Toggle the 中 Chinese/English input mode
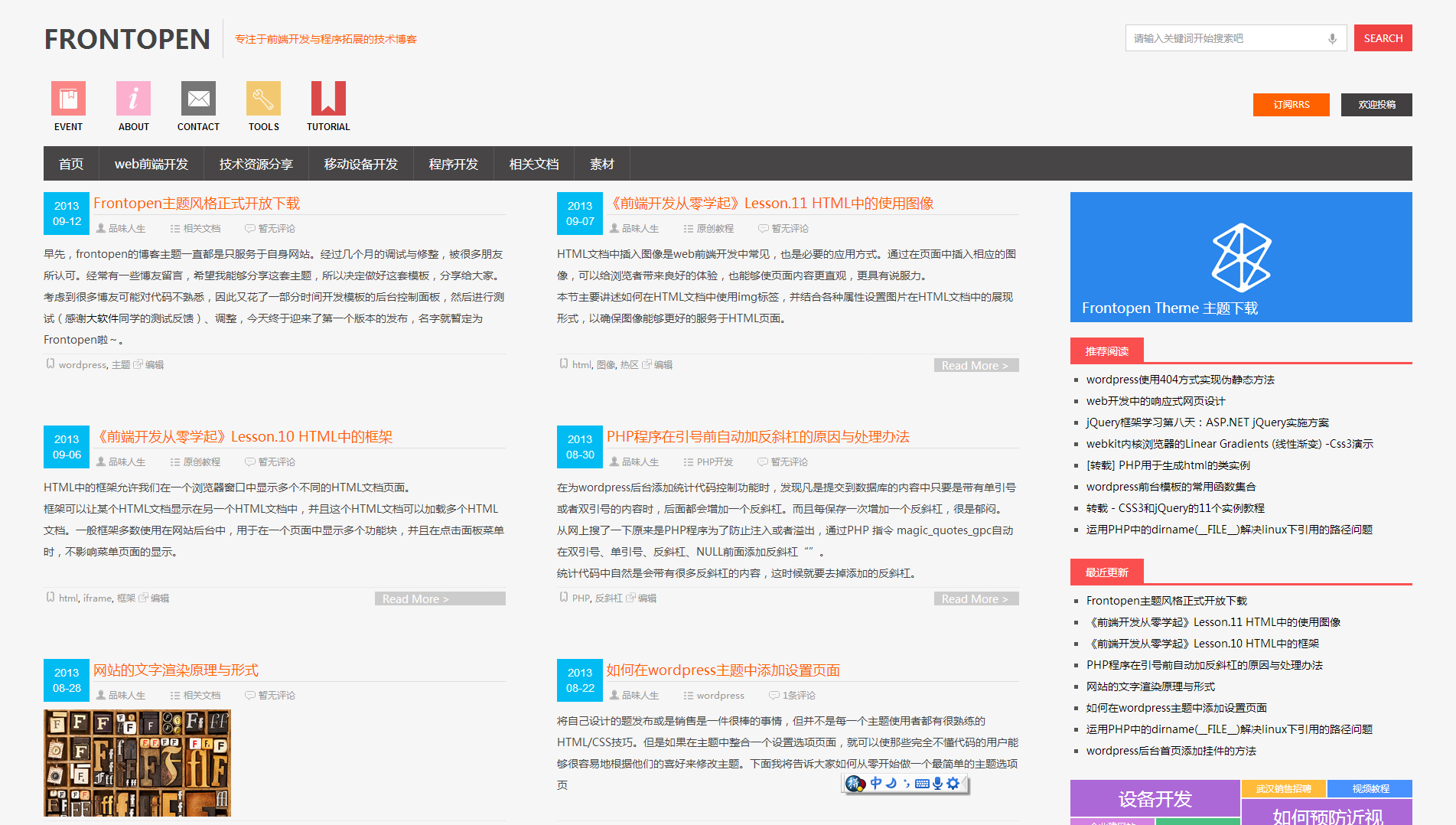This screenshot has height=825, width=1456. 876,784
